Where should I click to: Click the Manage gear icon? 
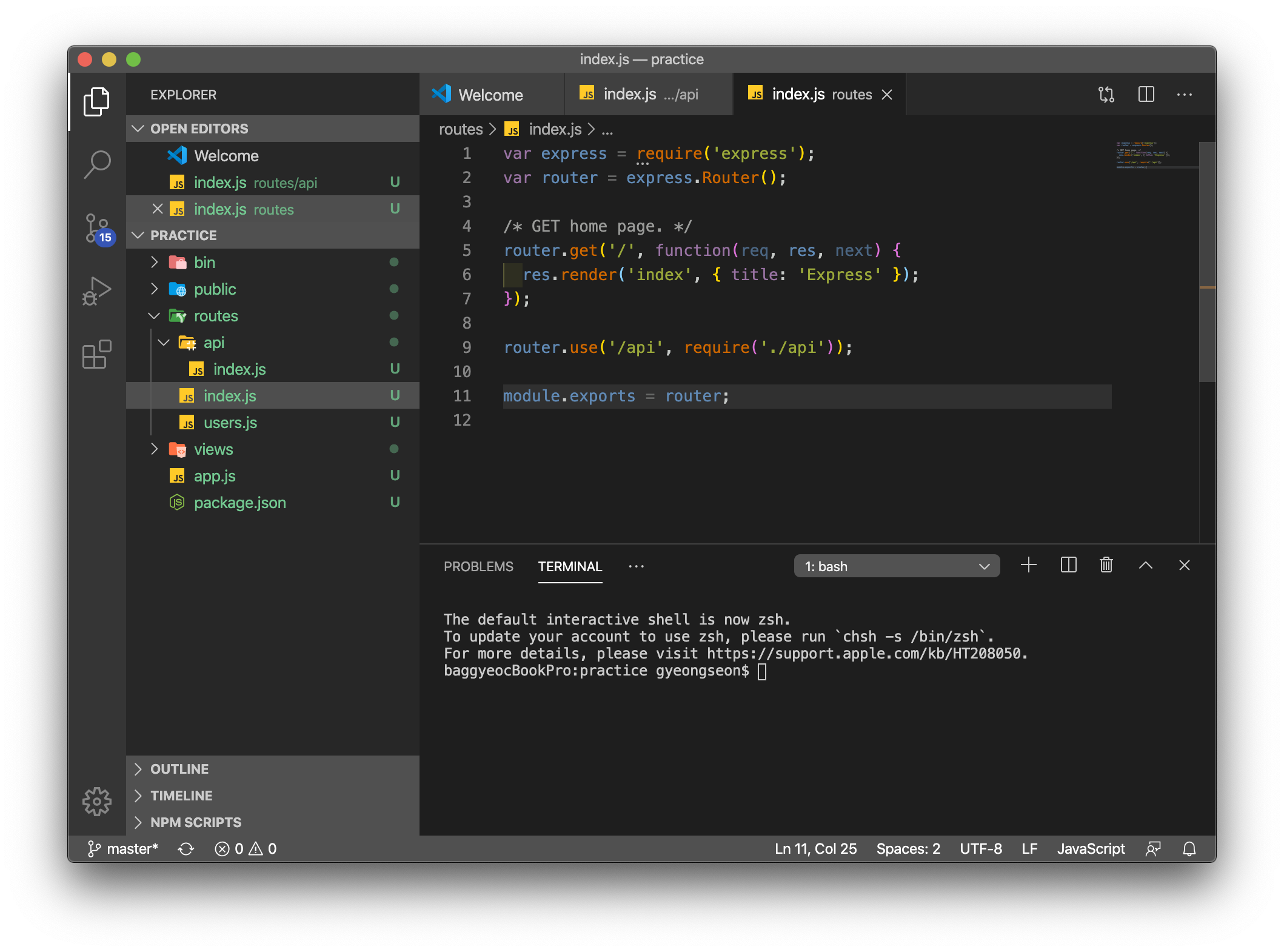coord(97,802)
